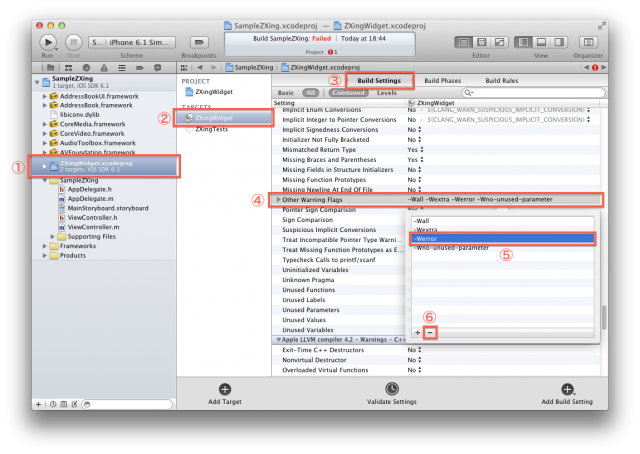640x454 pixels.
Task: Expand the Frameworks group
Action: click(x=44, y=246)
